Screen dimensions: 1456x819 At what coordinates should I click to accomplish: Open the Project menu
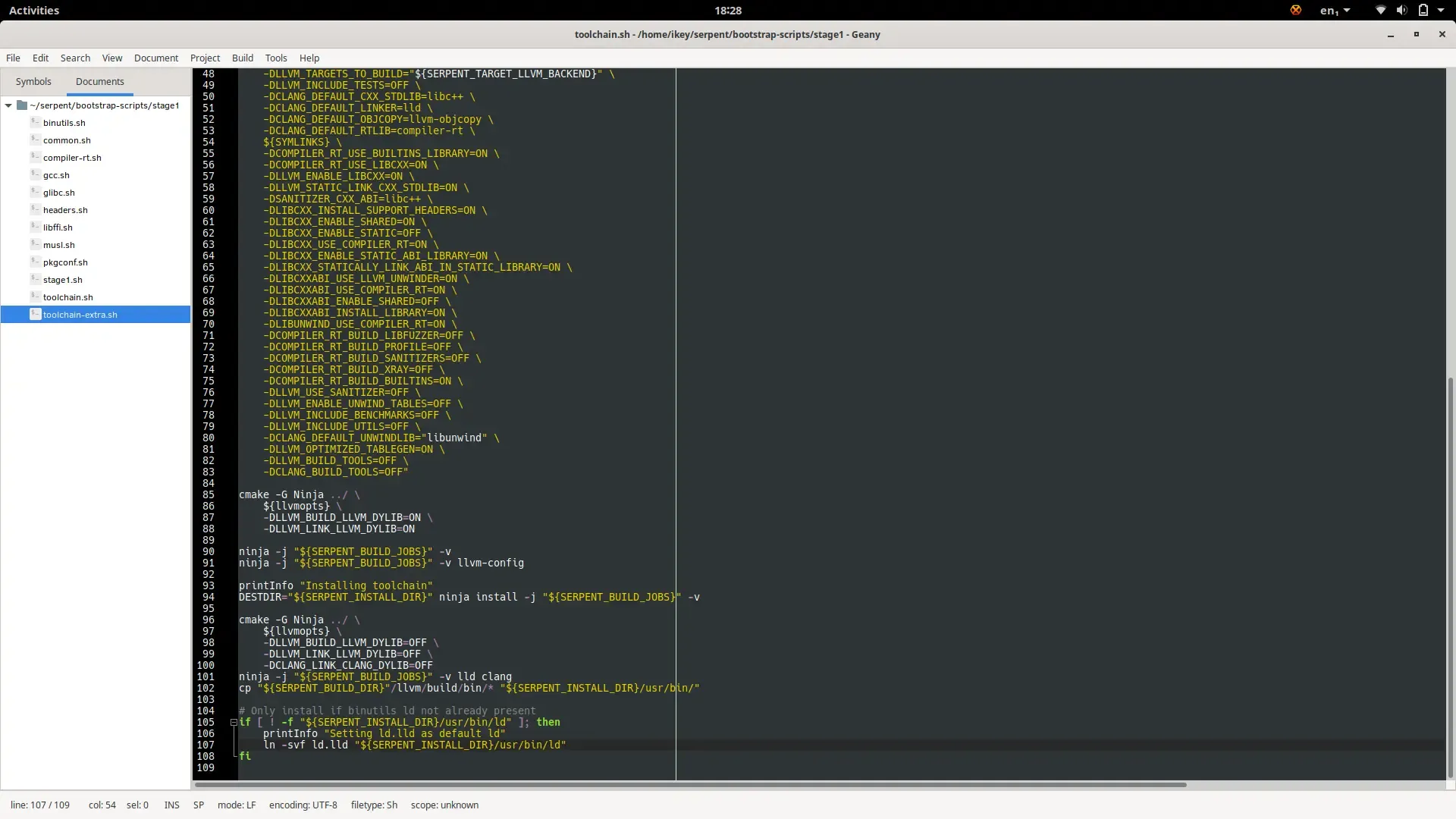205,58
